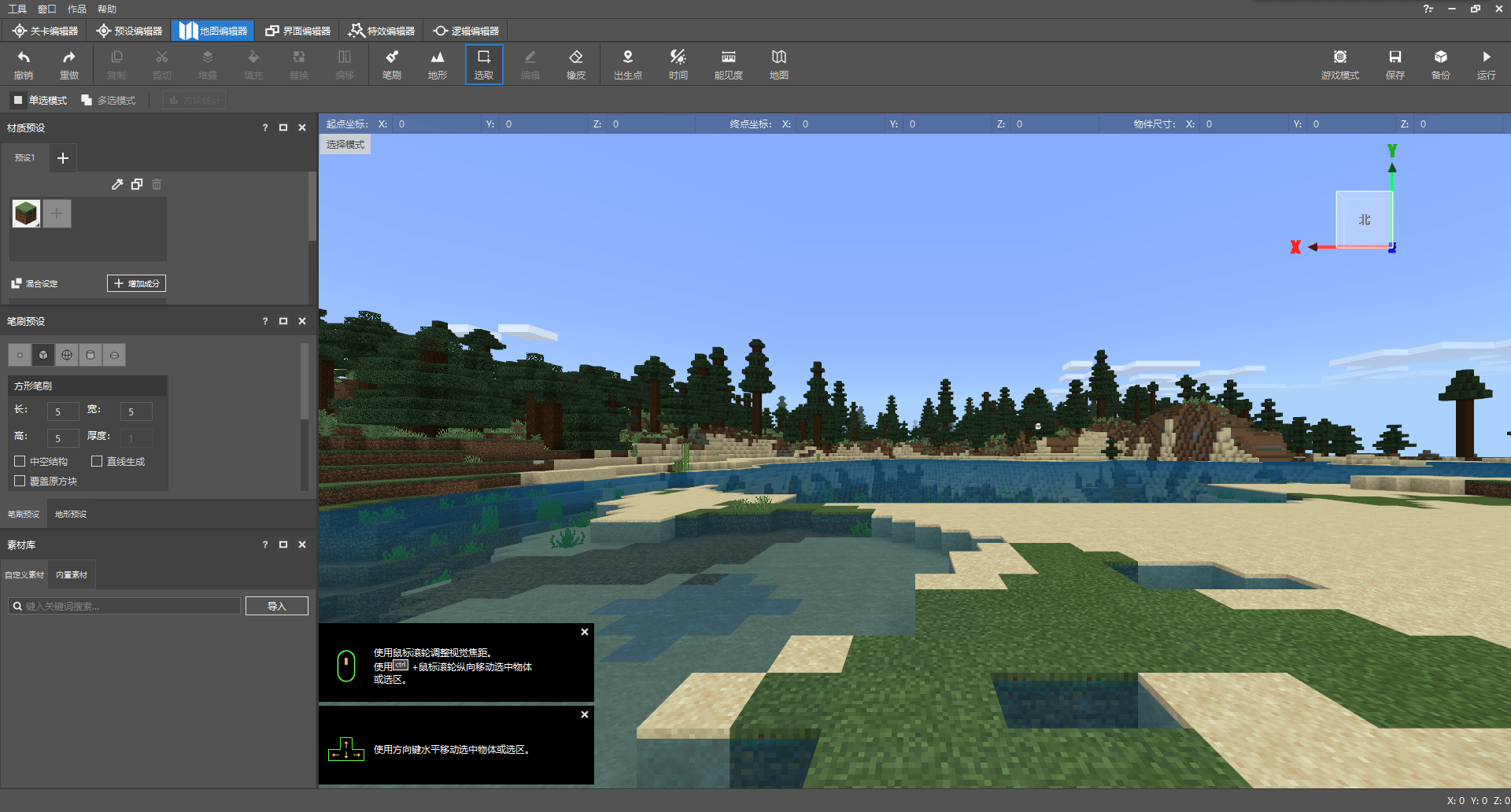Screen dimensions: 1511x812
Task: Click the 增加成分 button
Action: (136, 283)
